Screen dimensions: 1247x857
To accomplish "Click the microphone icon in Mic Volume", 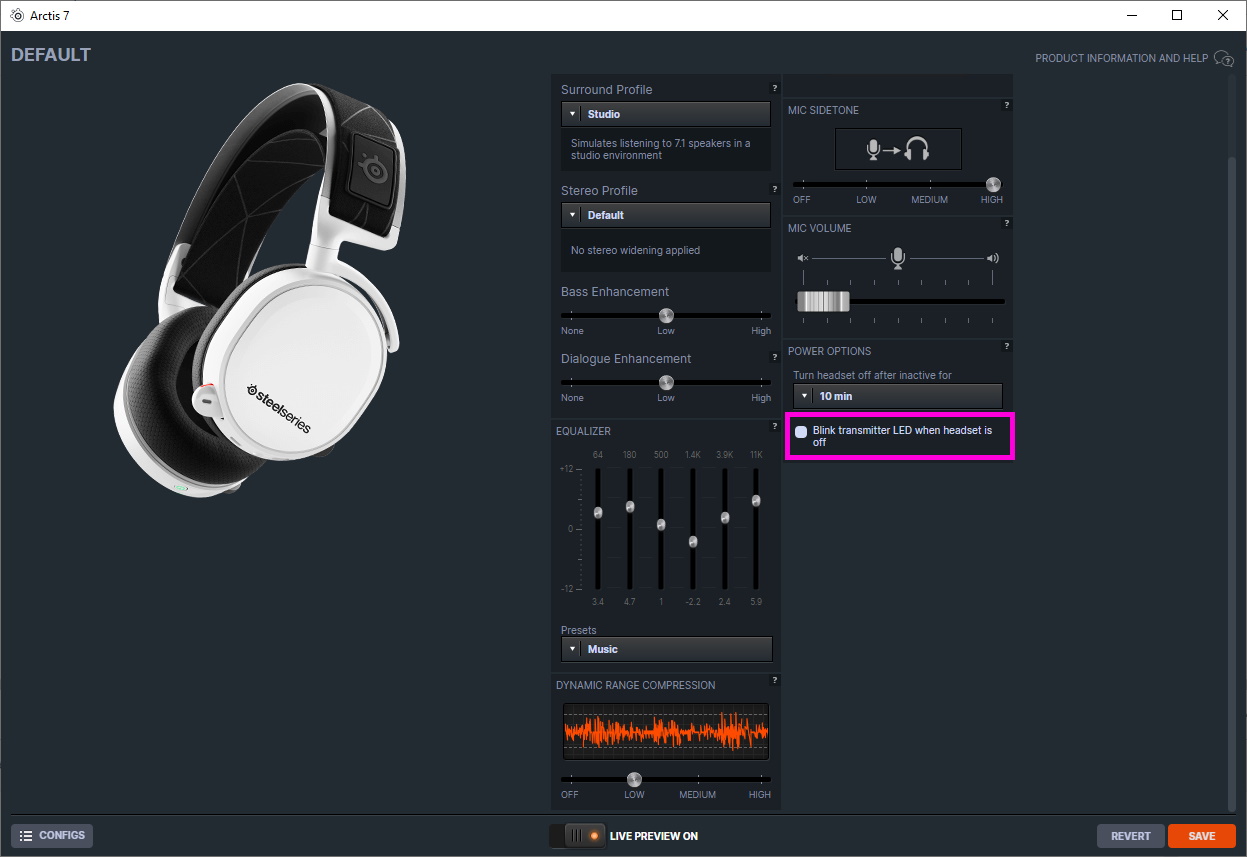I will point(898,259).
